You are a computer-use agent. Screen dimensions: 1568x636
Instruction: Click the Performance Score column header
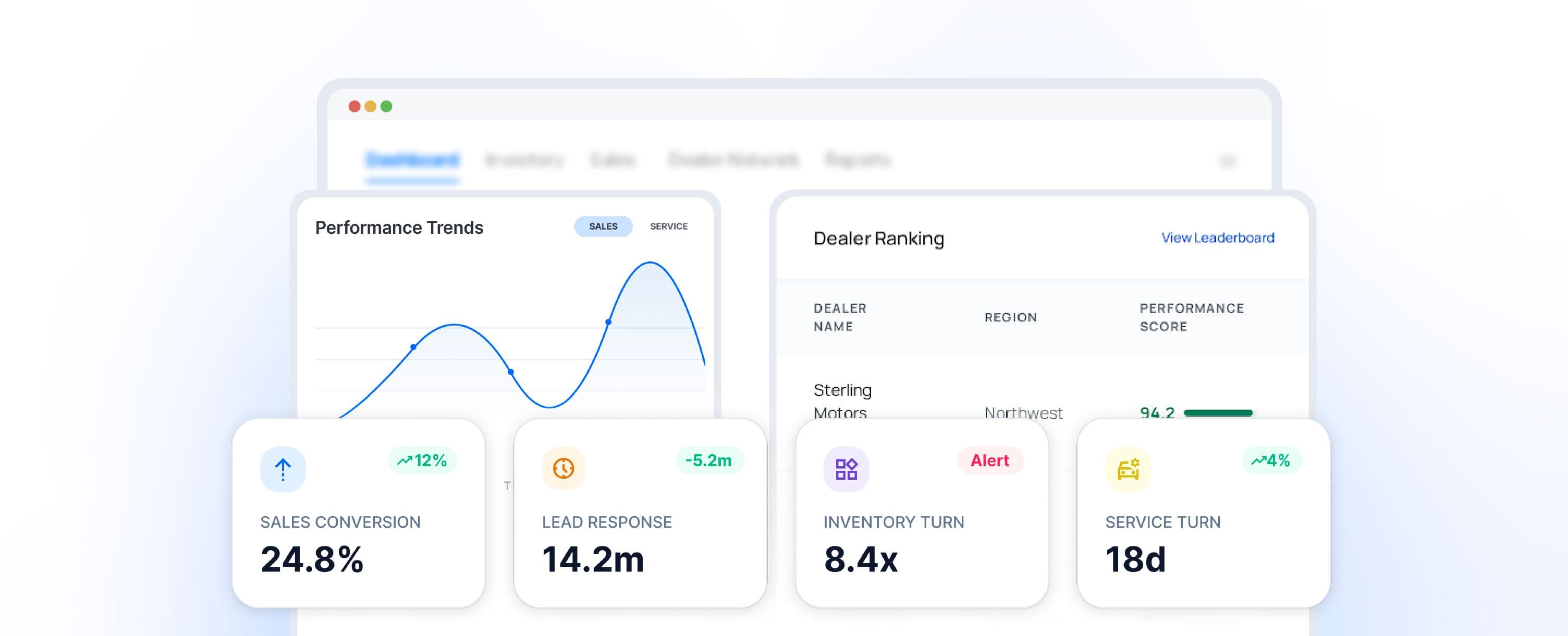[1192, 317]
